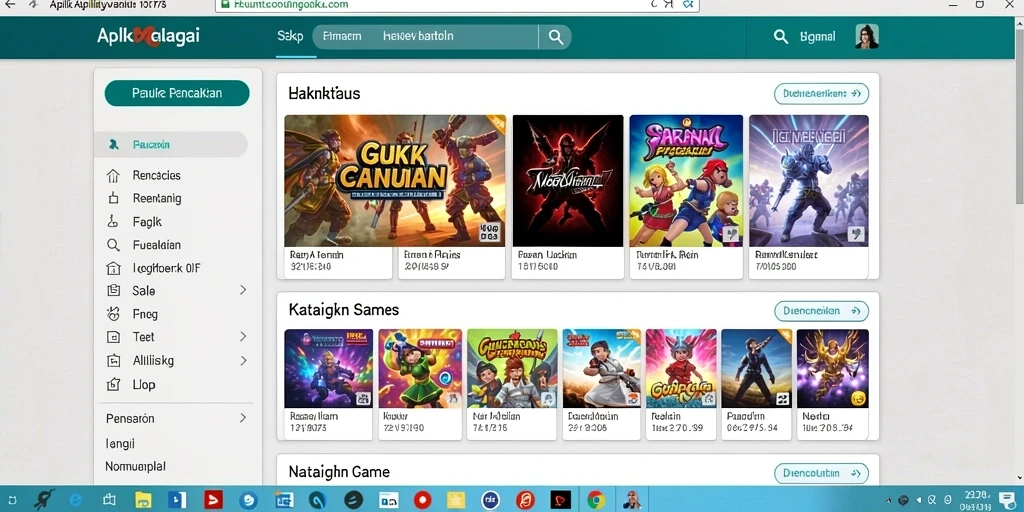This screenshot has width=1024, height=512.
Task: Expand the Alliliskg submenu chevron
Action: (x=243, y=360)
